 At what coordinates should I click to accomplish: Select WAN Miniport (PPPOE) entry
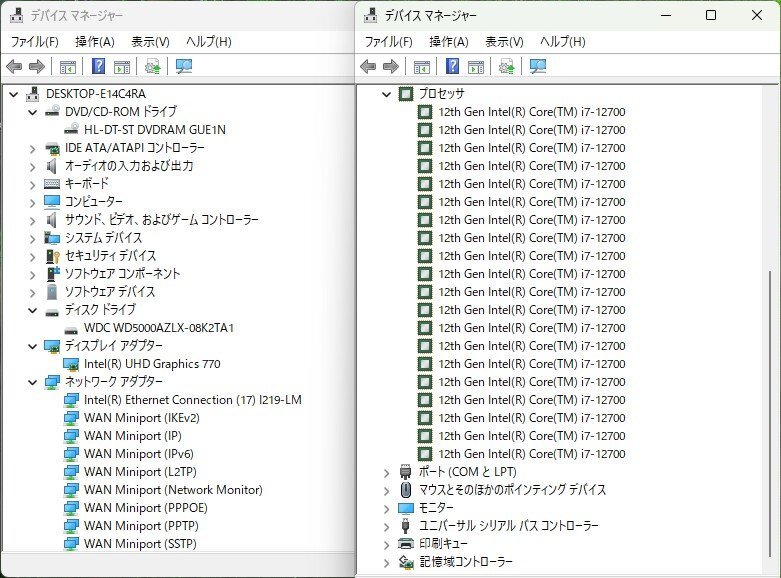[146, 508]
